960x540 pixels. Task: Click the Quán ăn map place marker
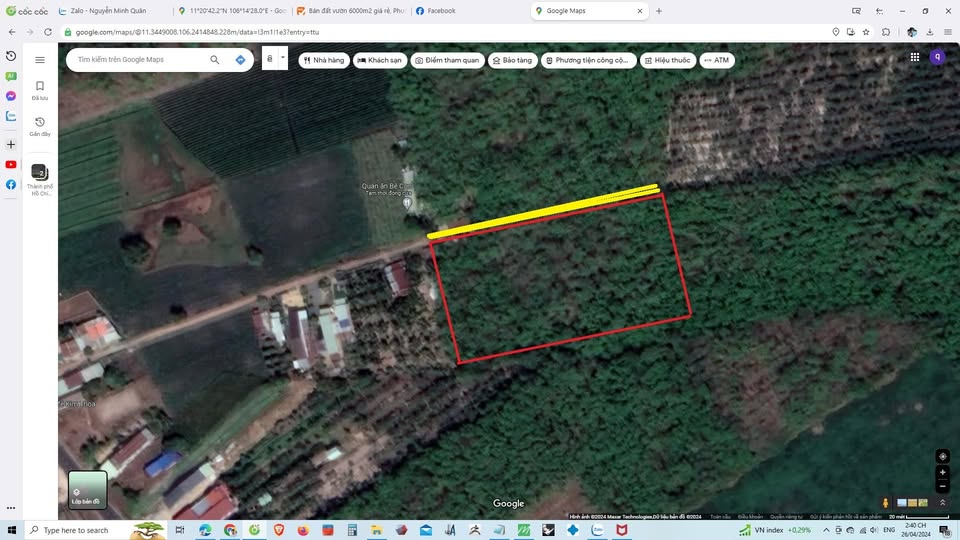[x=407, y=203]
